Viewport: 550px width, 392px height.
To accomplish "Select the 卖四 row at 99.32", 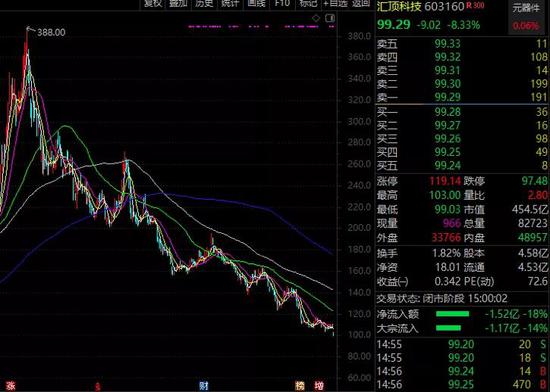I will tap(462, 57).
